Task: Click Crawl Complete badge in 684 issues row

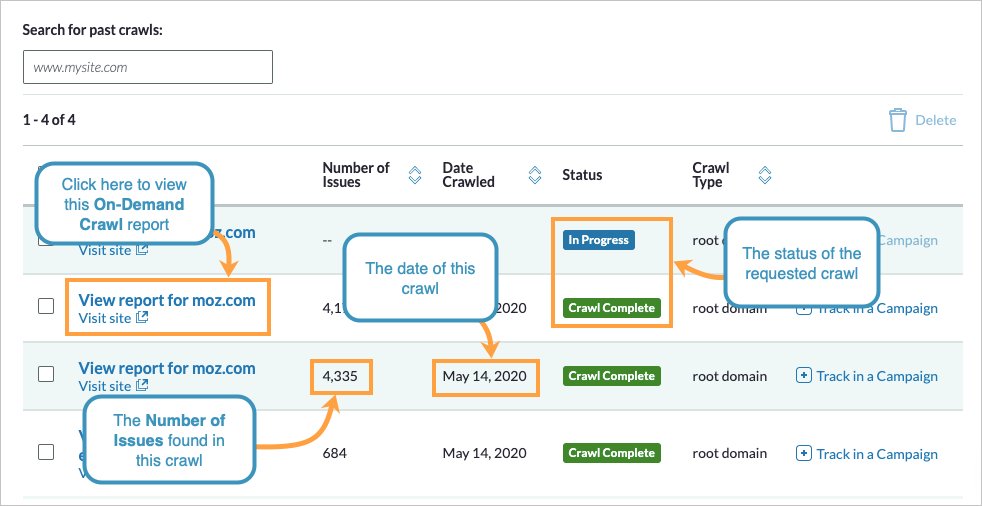Action: tap(611, 453)
